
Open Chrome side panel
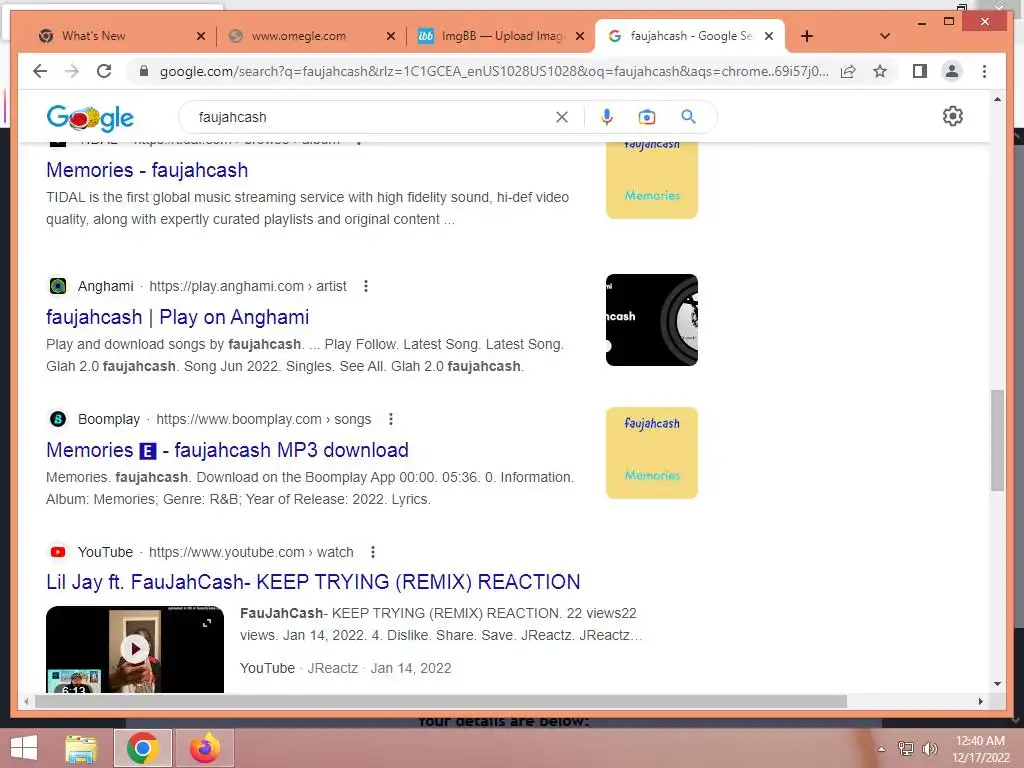point(920,71)
